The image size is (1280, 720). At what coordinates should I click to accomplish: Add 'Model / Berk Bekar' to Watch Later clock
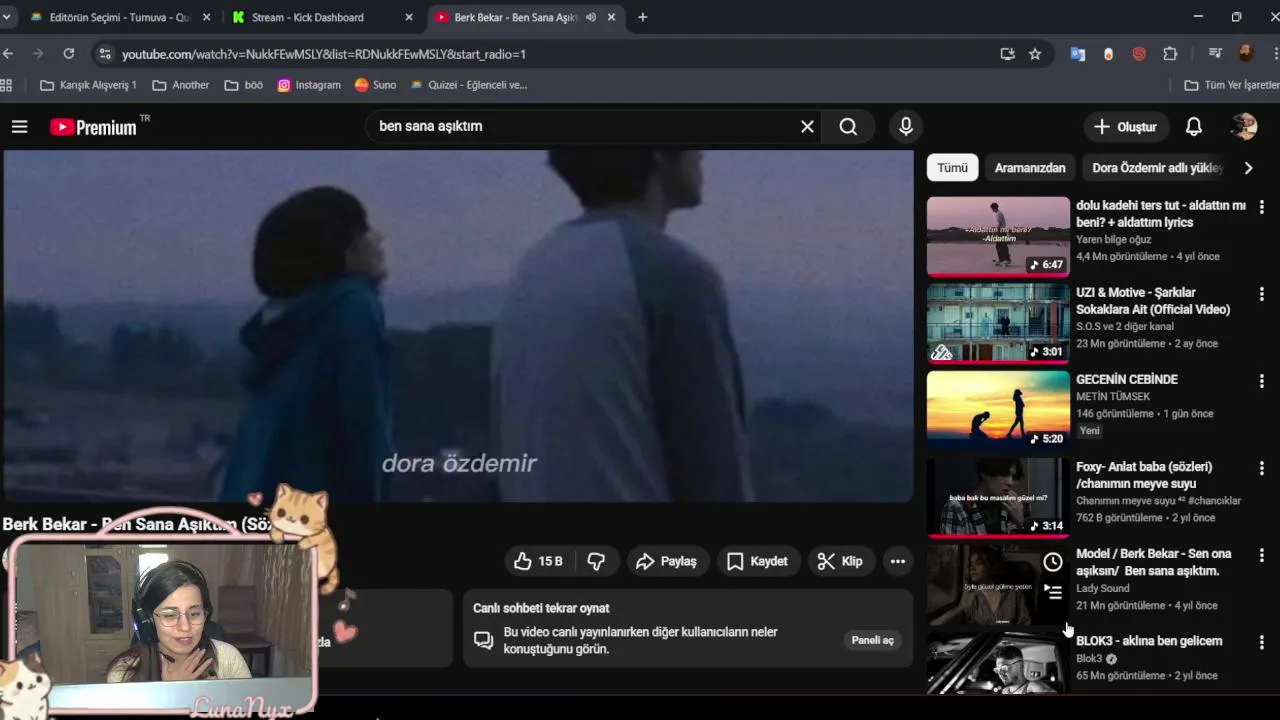point(1052,562)
